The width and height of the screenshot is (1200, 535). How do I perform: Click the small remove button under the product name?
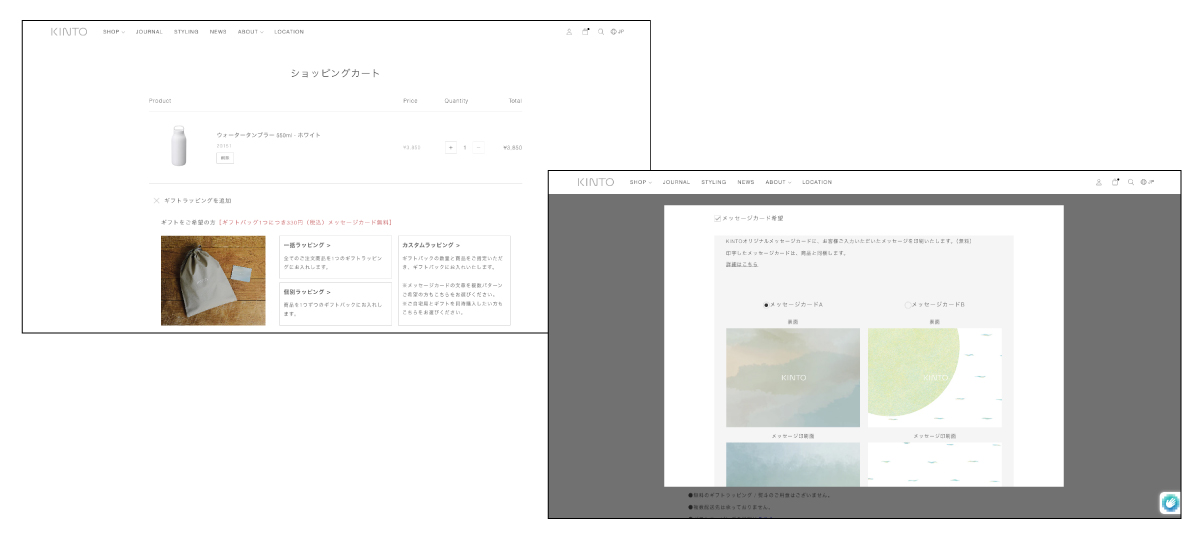[225, 158]
